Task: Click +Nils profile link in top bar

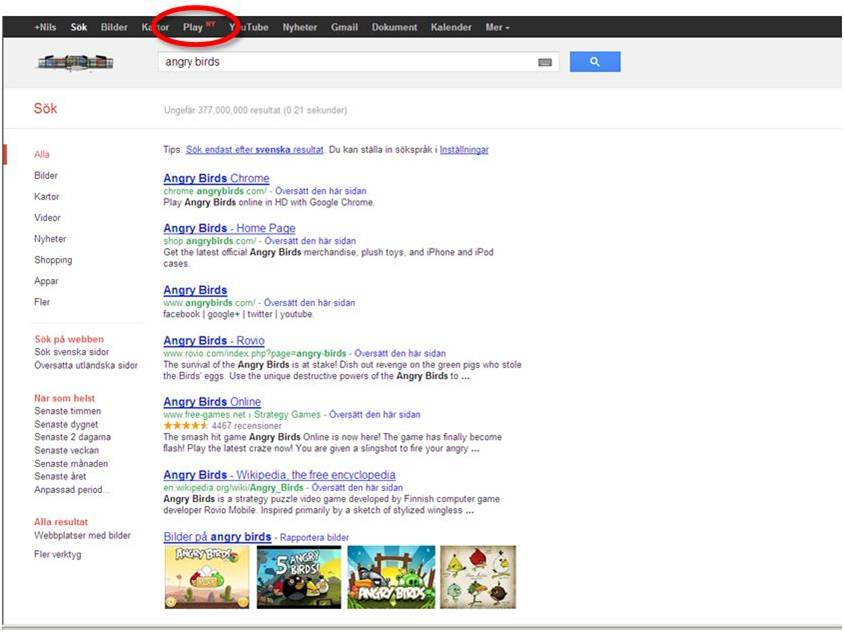Action: tap(45, 27)
